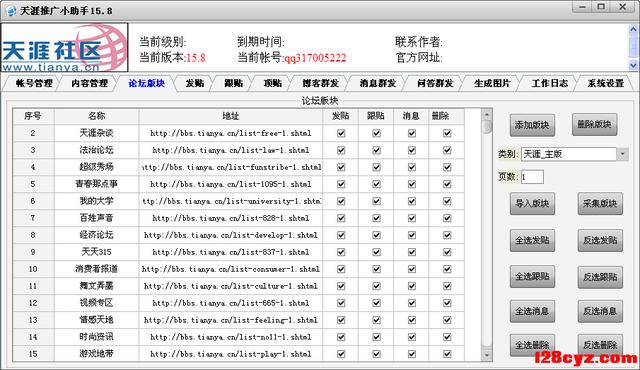
Task: Toggle 发贴 checkbox for 时尚资讯 row
Action: (341, 337)
